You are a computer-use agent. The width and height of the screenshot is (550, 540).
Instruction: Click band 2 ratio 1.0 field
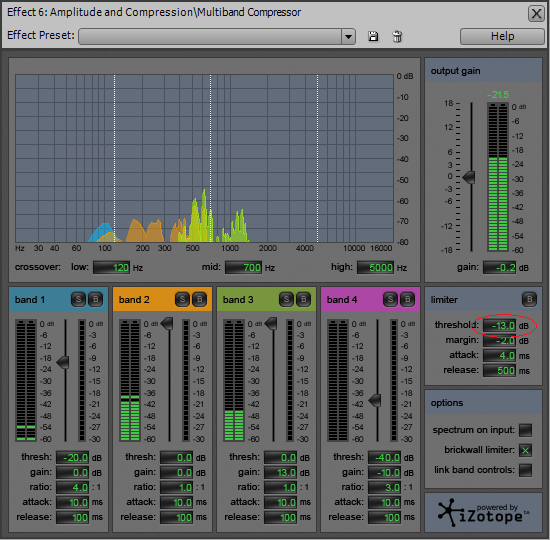(176, 487)
